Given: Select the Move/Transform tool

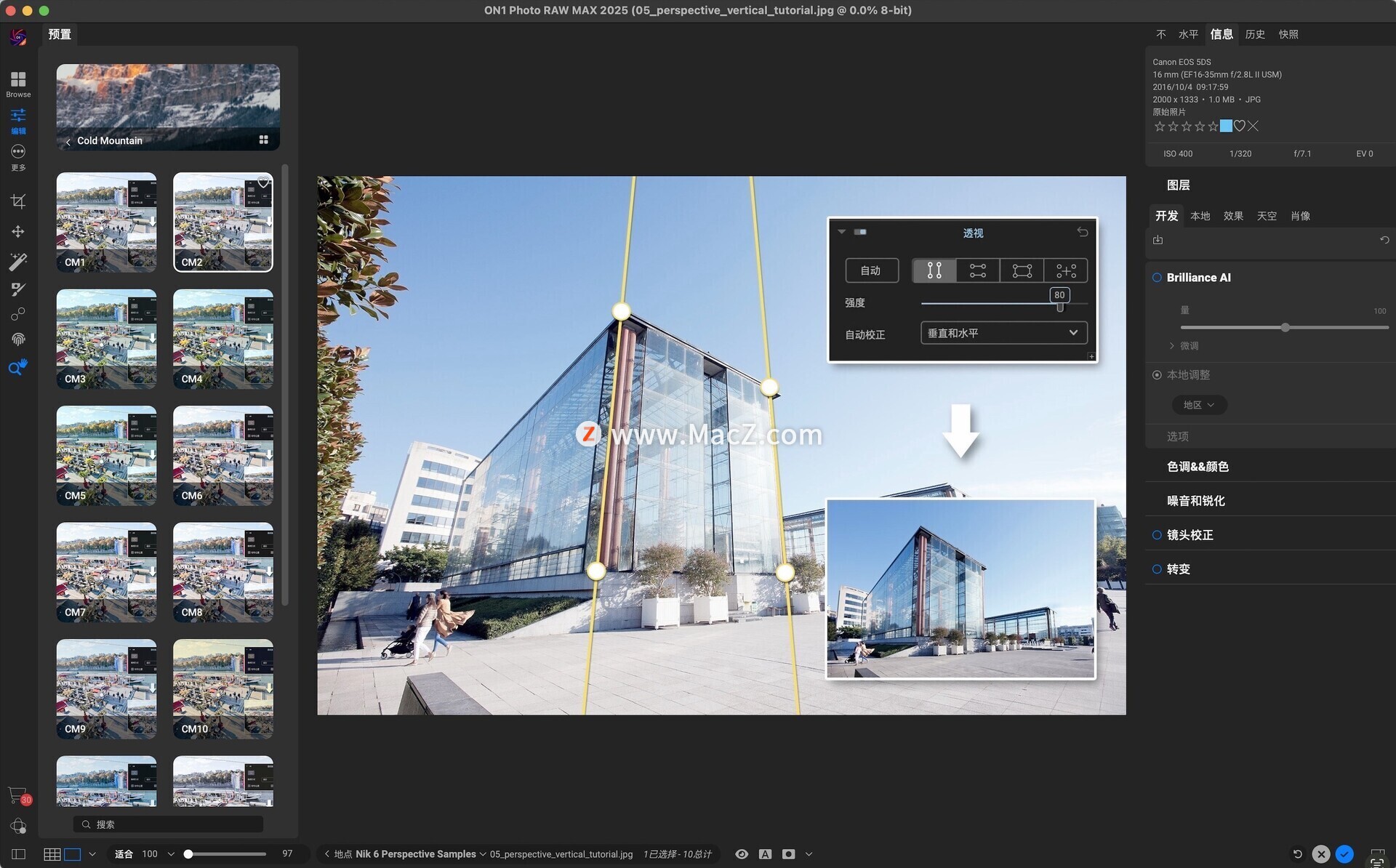Looking at the screenshot, I should 18,231.
